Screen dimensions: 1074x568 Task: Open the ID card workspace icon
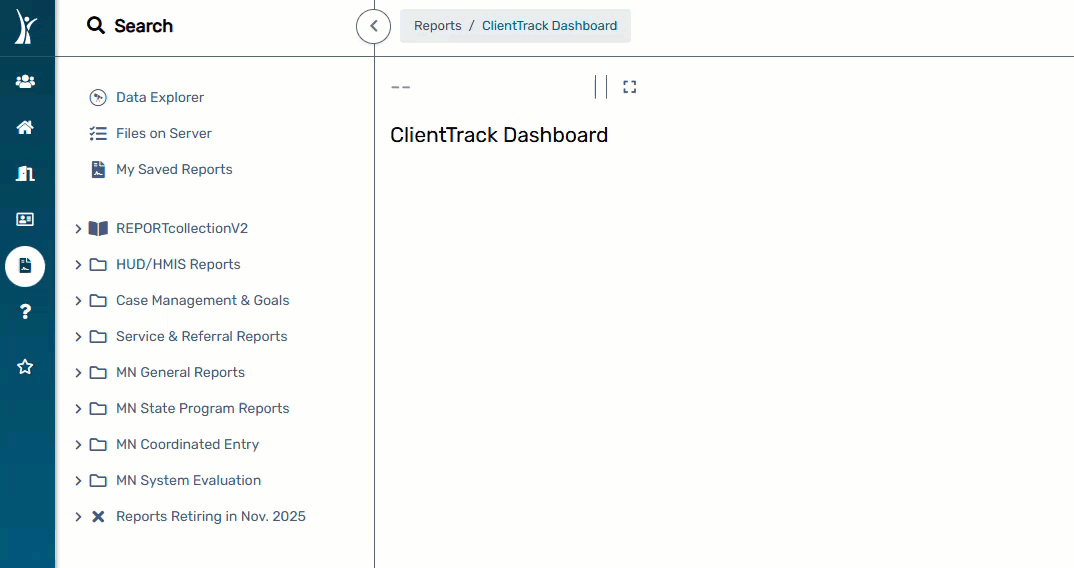point(25,219)
